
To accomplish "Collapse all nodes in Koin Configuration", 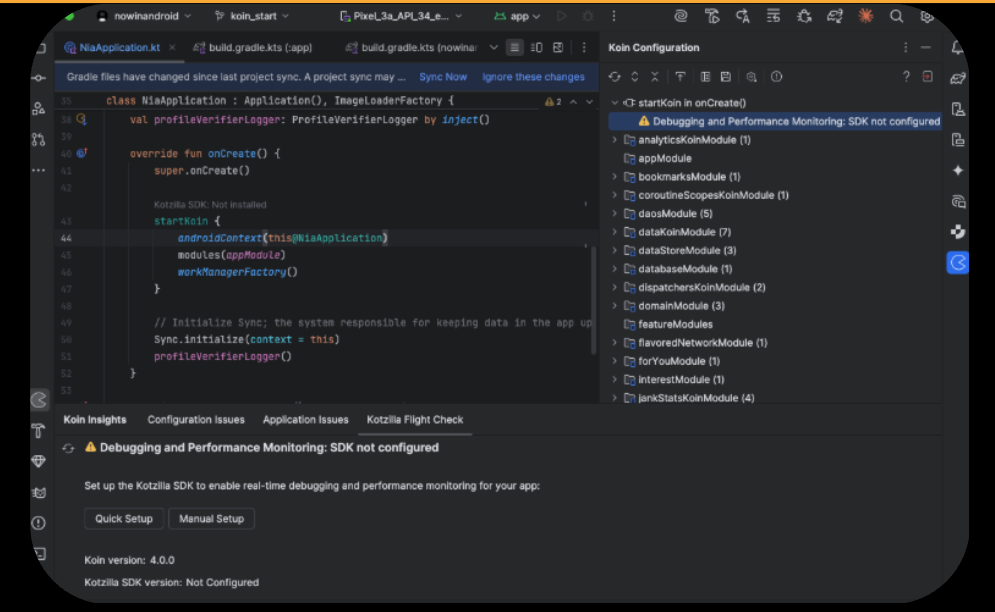I will pyautogui.click(x=655, y=77).
